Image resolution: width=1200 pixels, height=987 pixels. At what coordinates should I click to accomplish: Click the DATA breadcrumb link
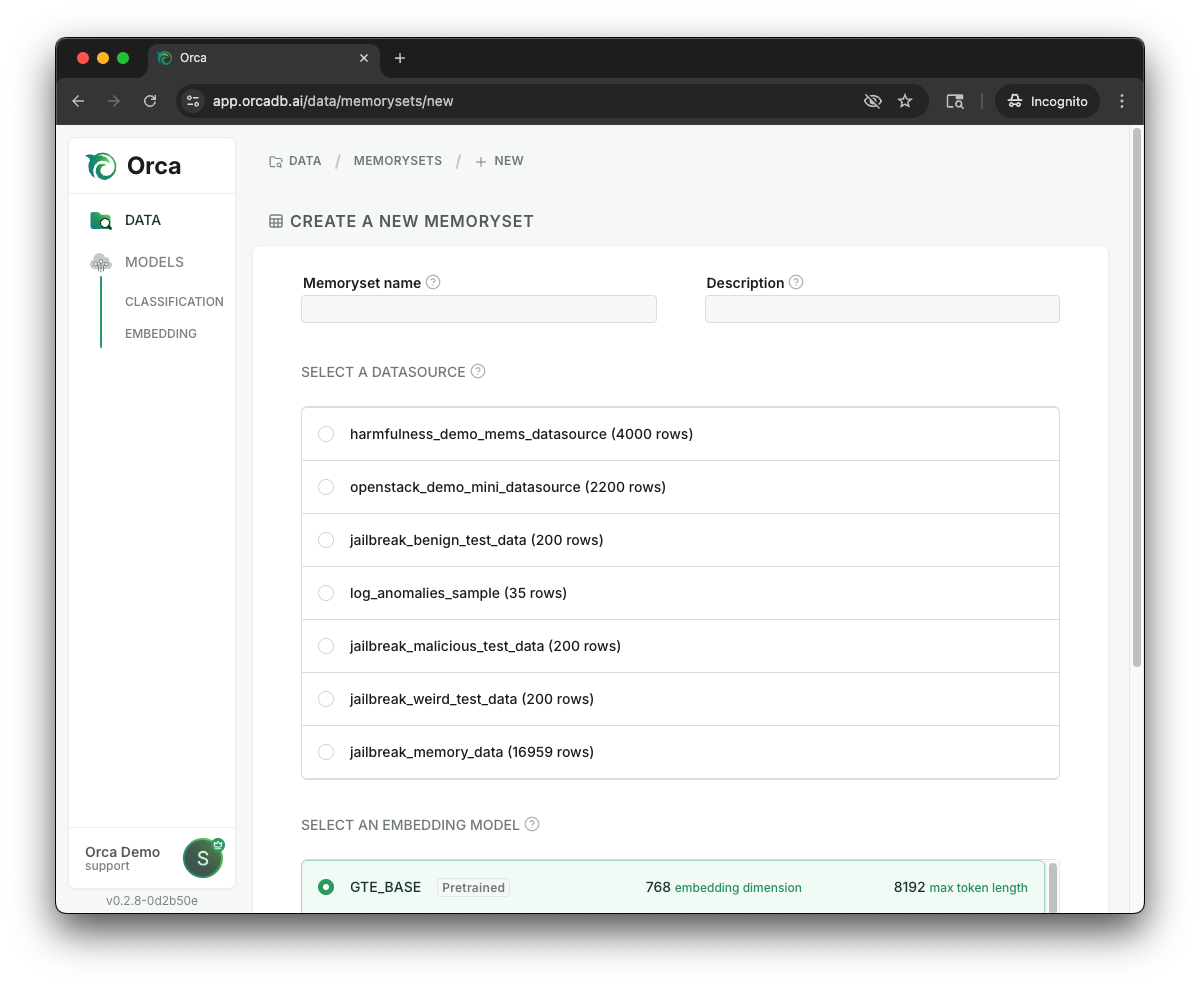click(305, 161)
